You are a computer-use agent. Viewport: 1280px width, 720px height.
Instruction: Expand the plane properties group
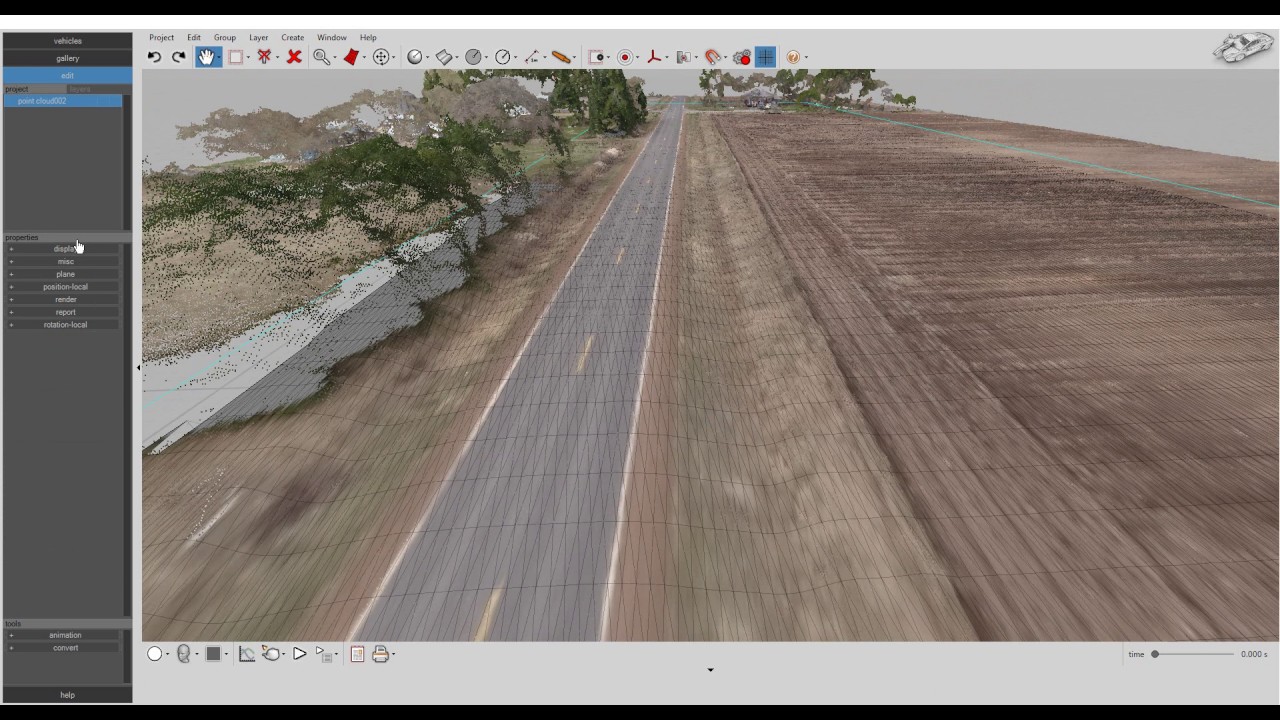(65, 274)
